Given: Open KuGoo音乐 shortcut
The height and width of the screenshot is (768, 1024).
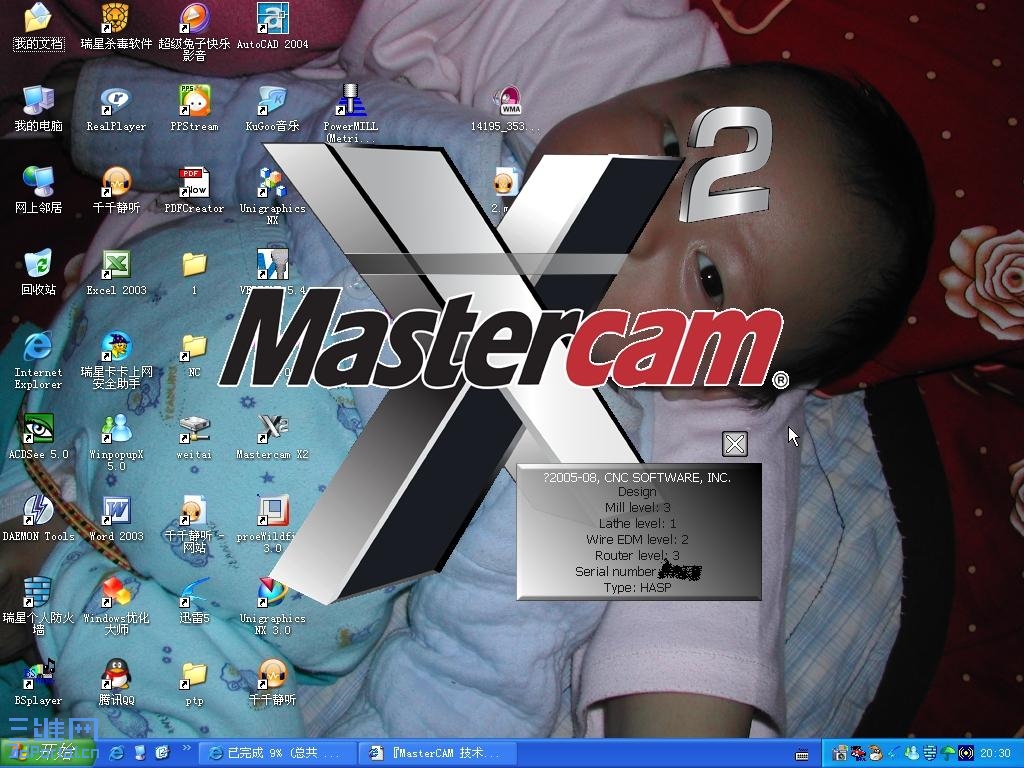Looking at the screenshot, I should click(x=272, y=109).
